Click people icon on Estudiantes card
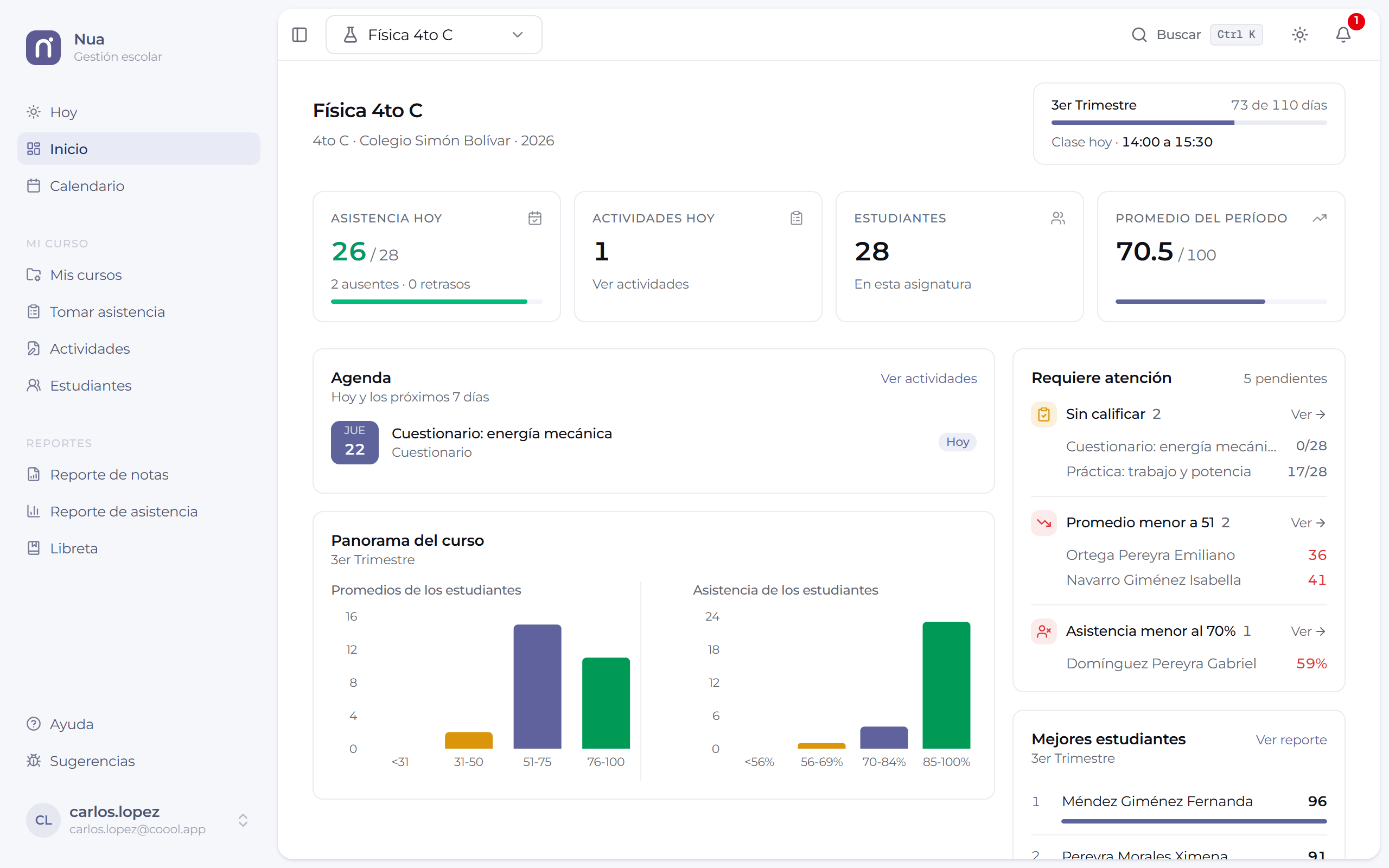1389x868 pixels. coord(1058,218)
